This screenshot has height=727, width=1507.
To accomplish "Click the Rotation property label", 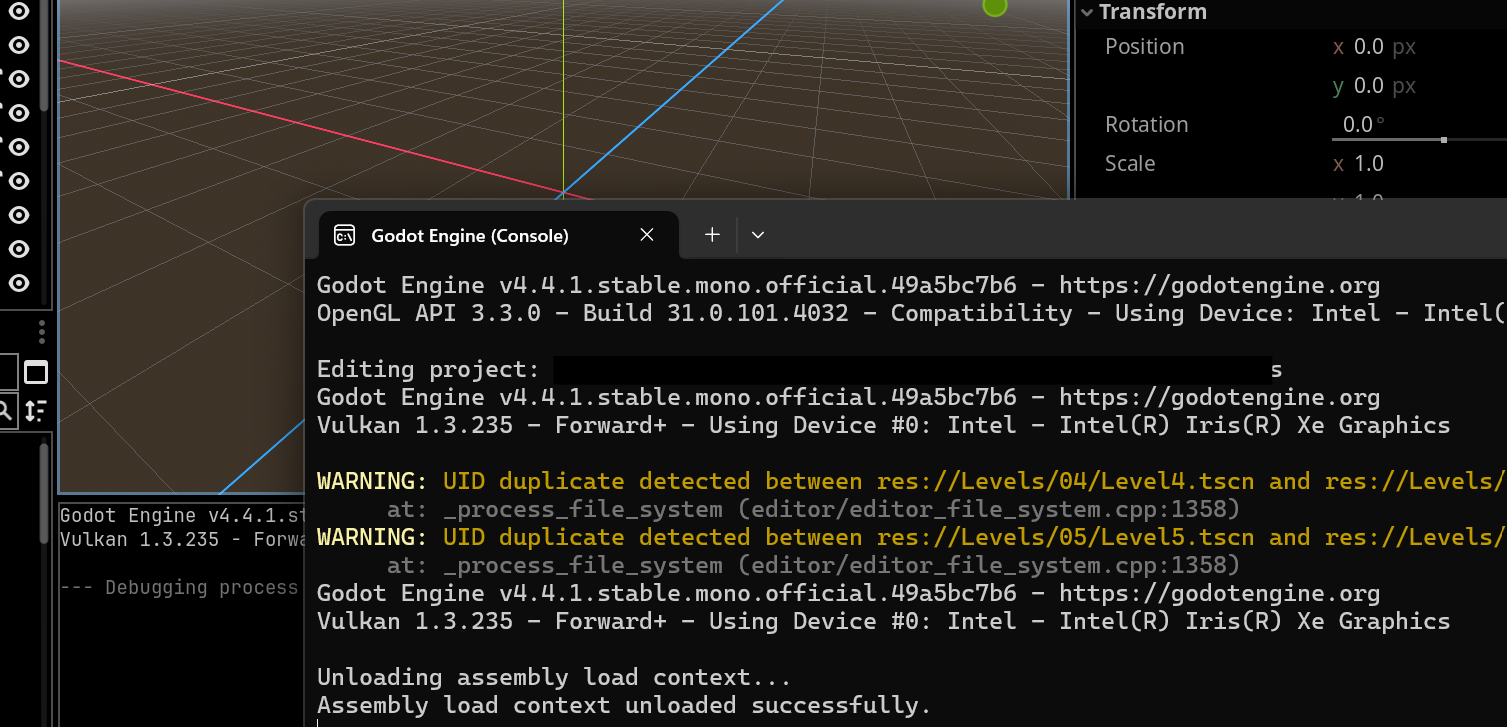I will point(1146,125).
